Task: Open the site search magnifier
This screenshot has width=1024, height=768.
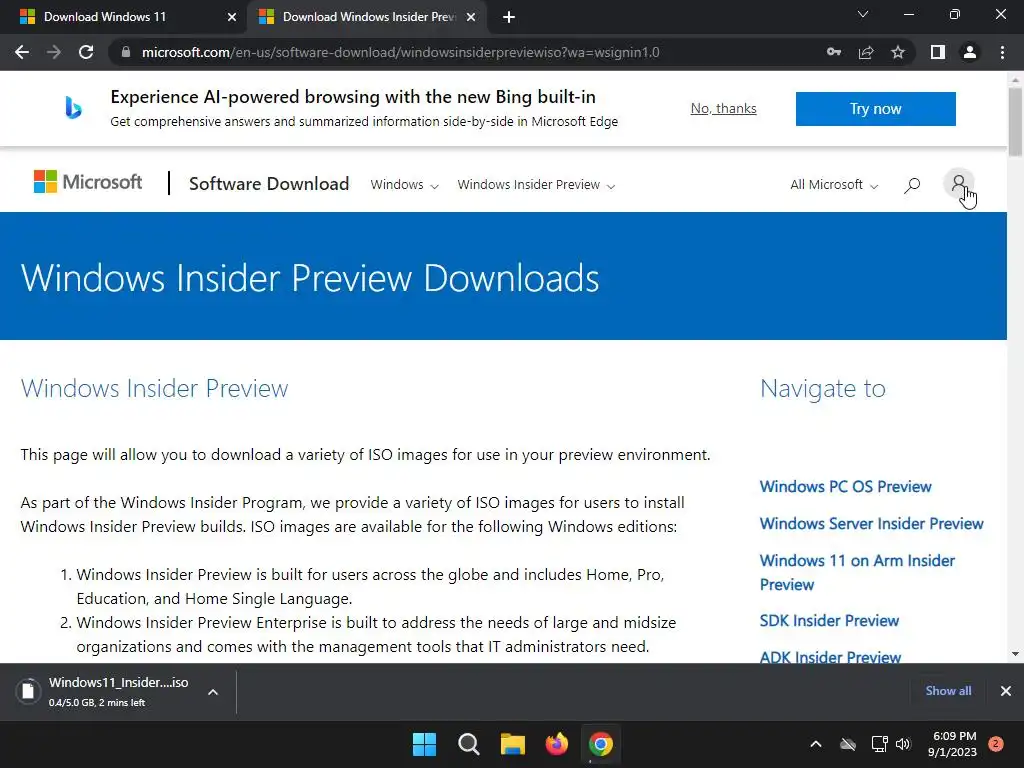Action: (912, 185)
